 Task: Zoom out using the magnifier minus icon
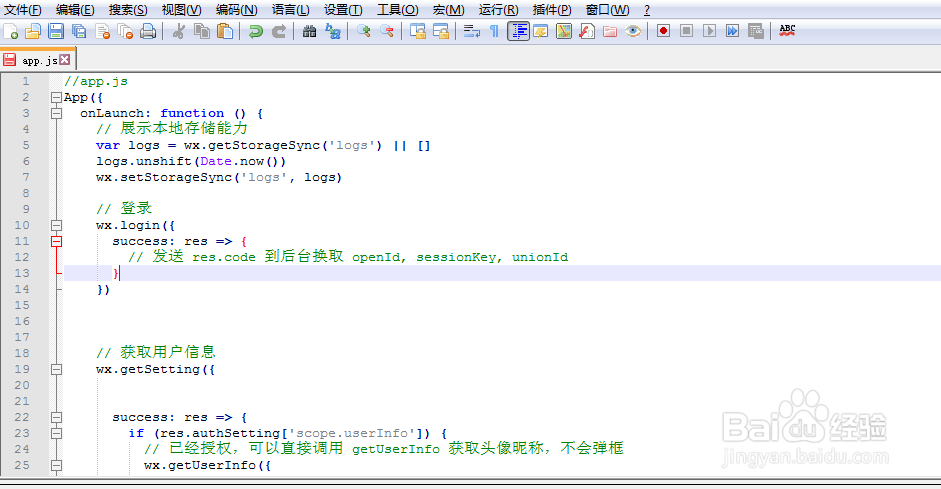tap(386, 31)
